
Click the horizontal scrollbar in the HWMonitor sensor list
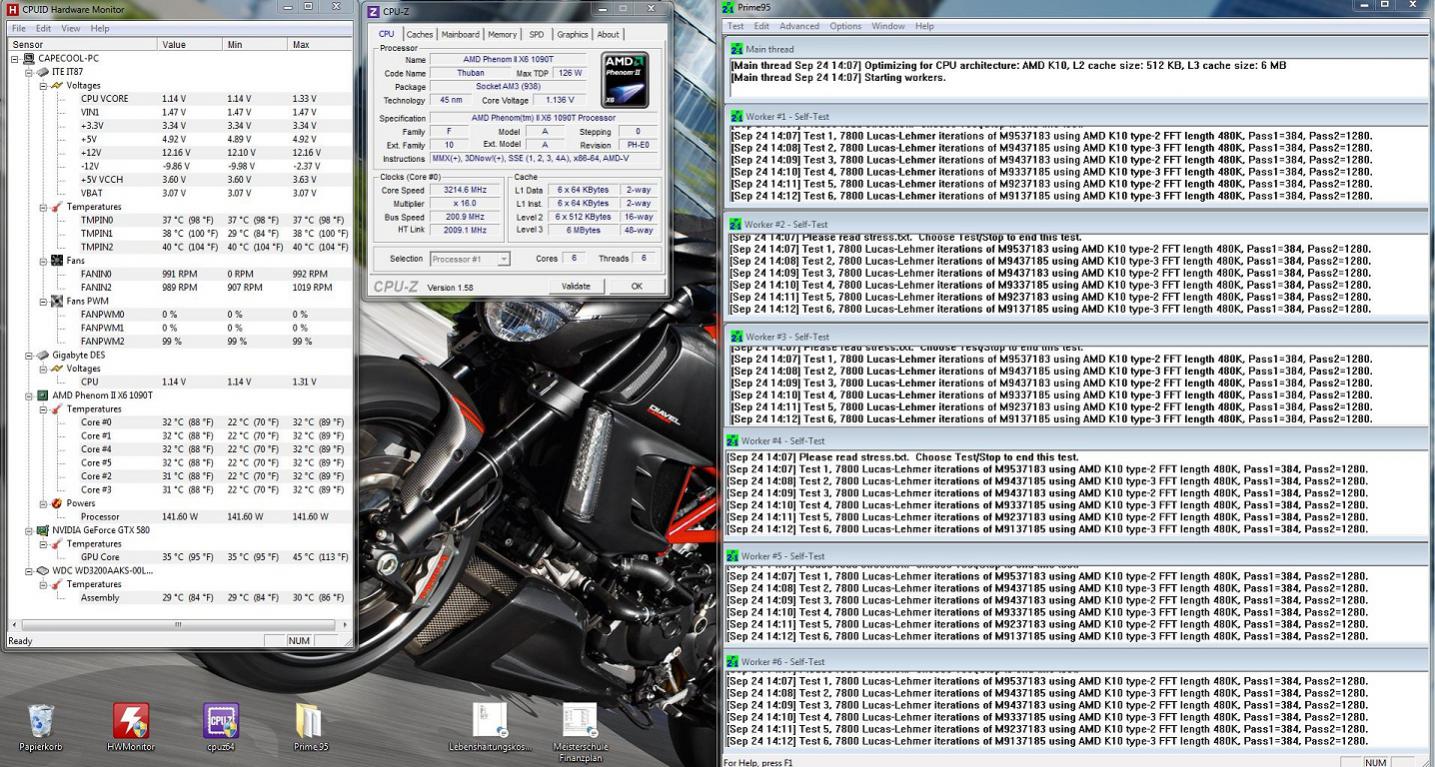[x=179, y=624]
